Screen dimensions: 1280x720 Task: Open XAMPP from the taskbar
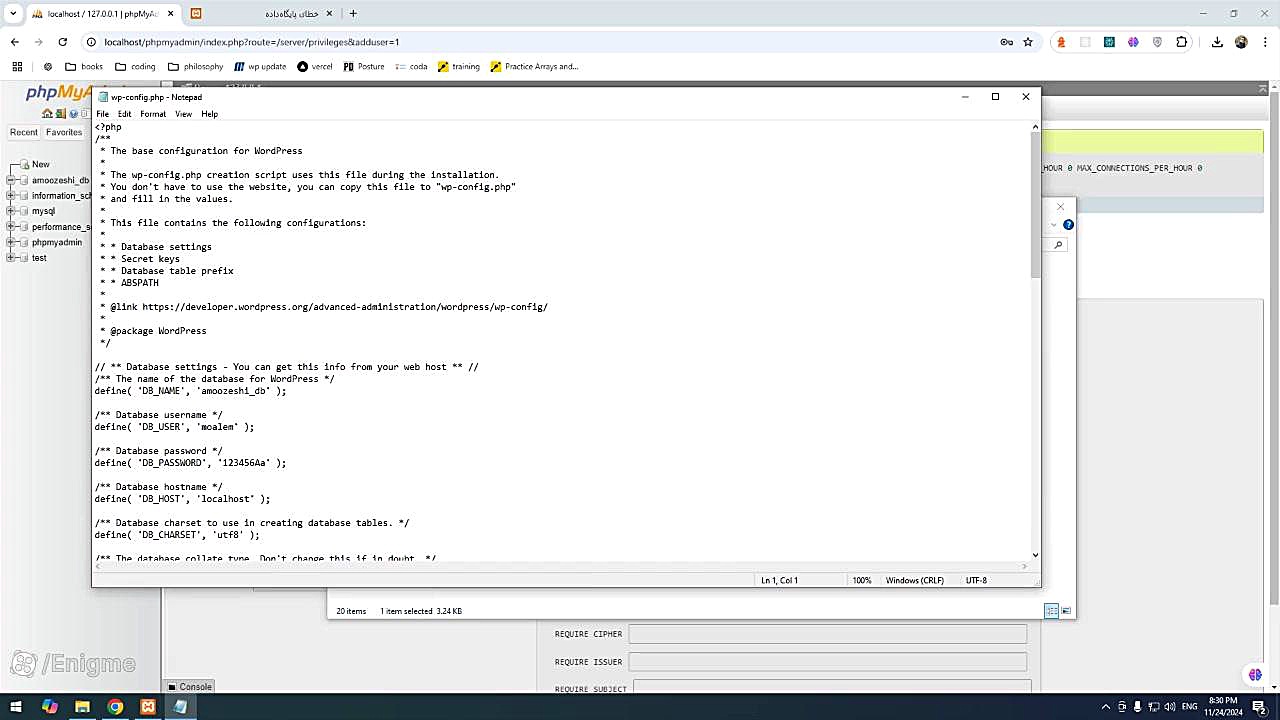tap(148, 707)
